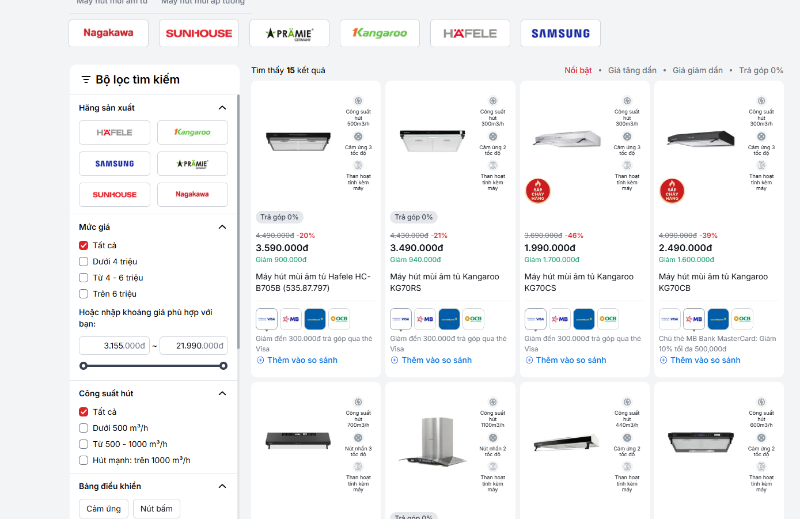Click the Hafele logo in the filter sidebar
The height and width of the screenshot is (519, 800).
click(x=114, y=132)
